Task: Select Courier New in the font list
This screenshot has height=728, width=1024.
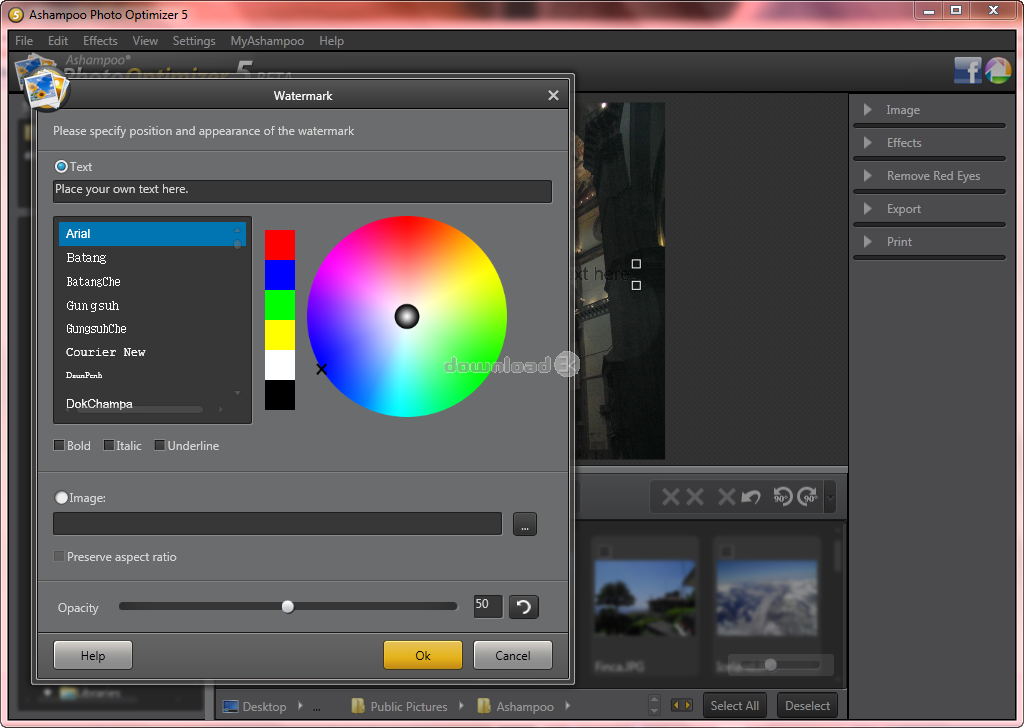Action: pyautogui.click(x=106, y=352)
